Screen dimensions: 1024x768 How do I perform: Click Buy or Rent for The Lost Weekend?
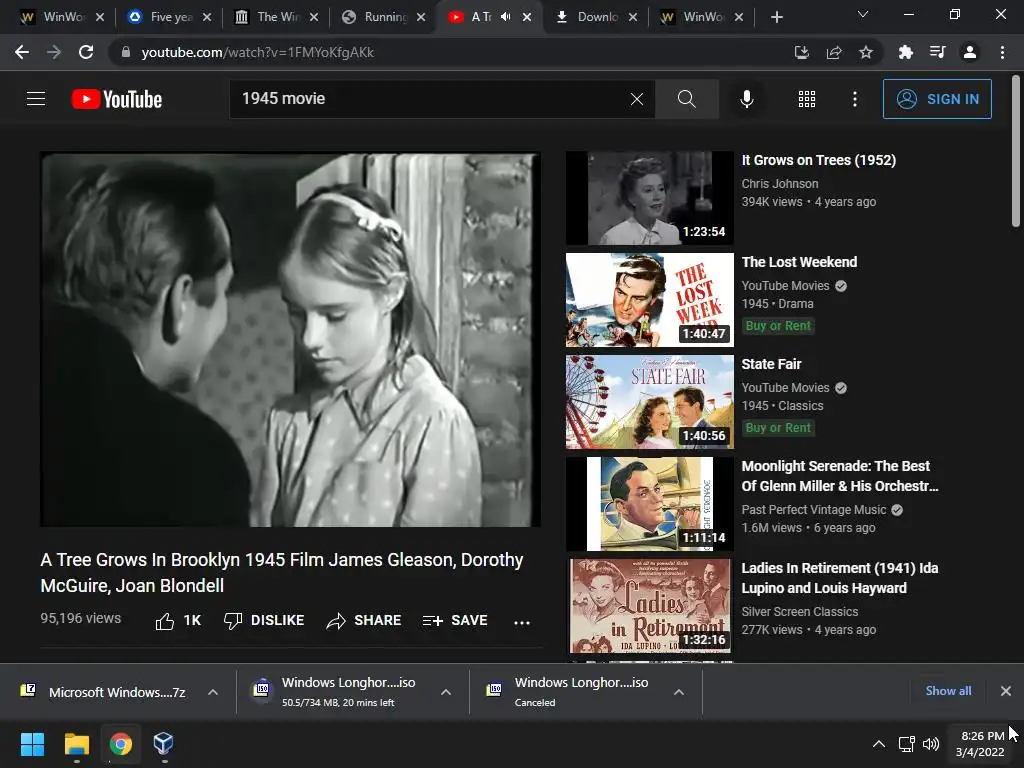[x=778, y=326]
